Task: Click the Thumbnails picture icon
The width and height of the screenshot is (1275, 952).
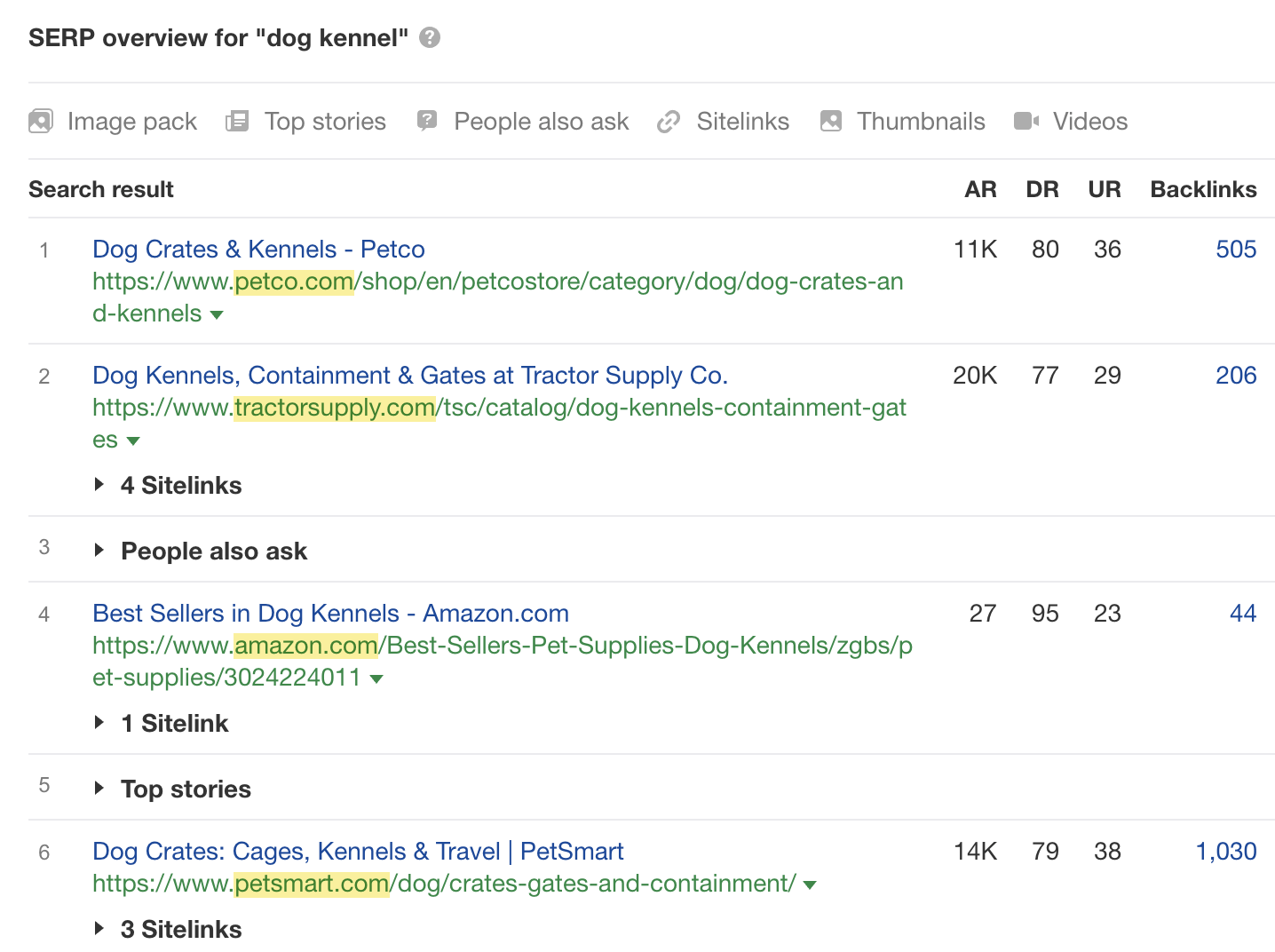Action: coord(831,121)
